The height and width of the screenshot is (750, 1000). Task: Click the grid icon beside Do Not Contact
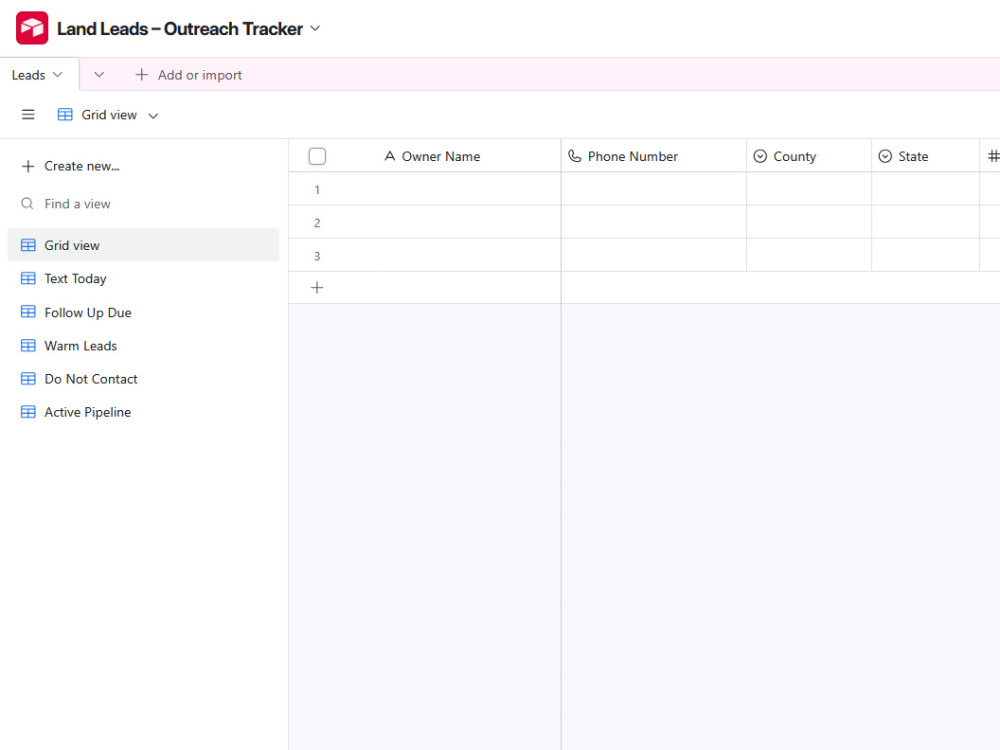[28, 378]
